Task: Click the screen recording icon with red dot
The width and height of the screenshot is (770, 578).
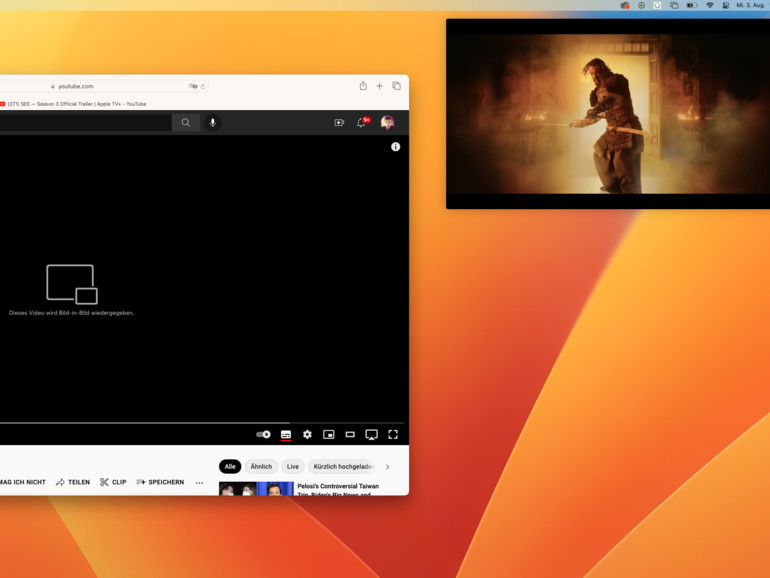Action: click(x=625, y=5)
